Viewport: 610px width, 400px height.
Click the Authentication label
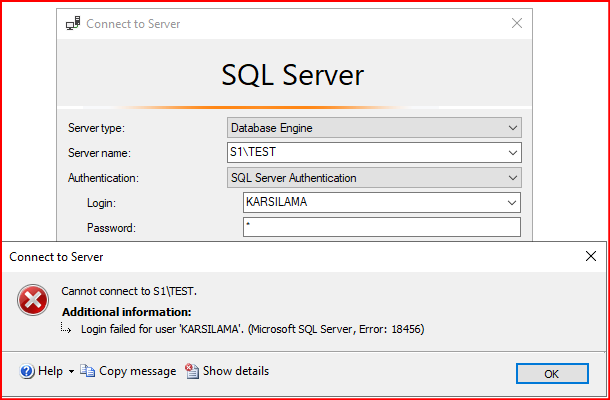click(103, 178)
